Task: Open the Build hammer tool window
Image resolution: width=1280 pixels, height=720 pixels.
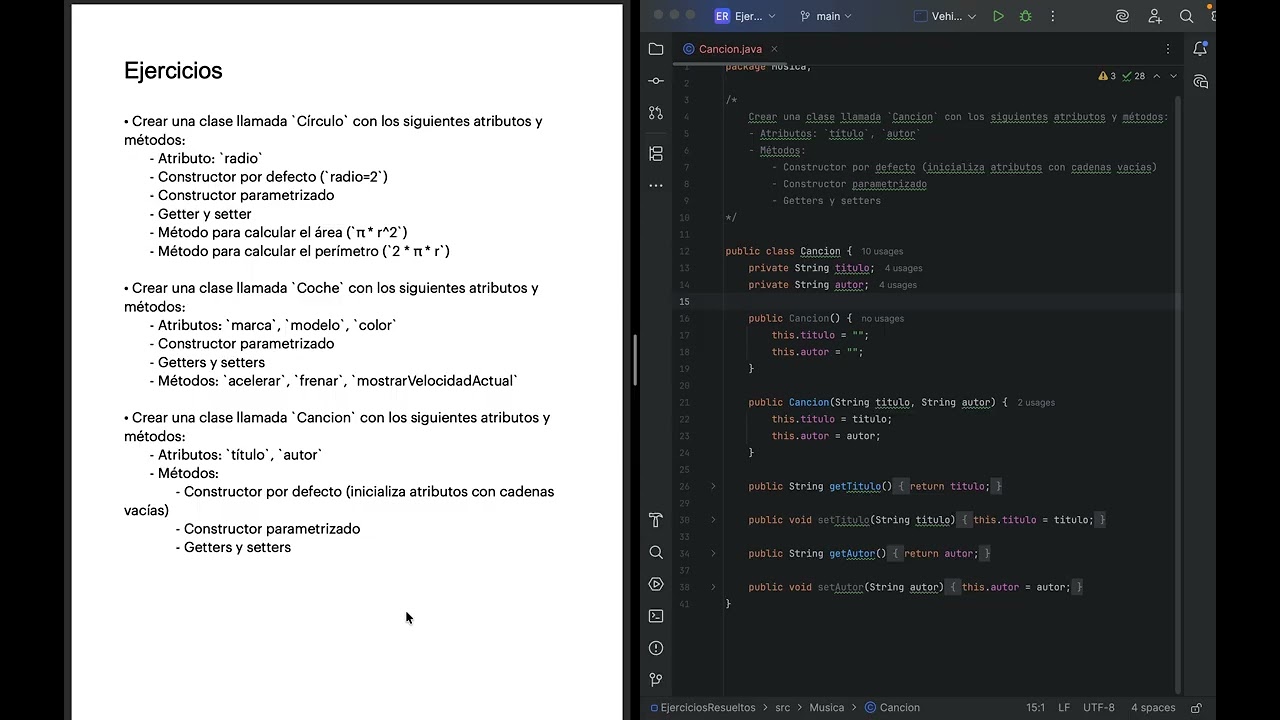Action: coord(656,520)
